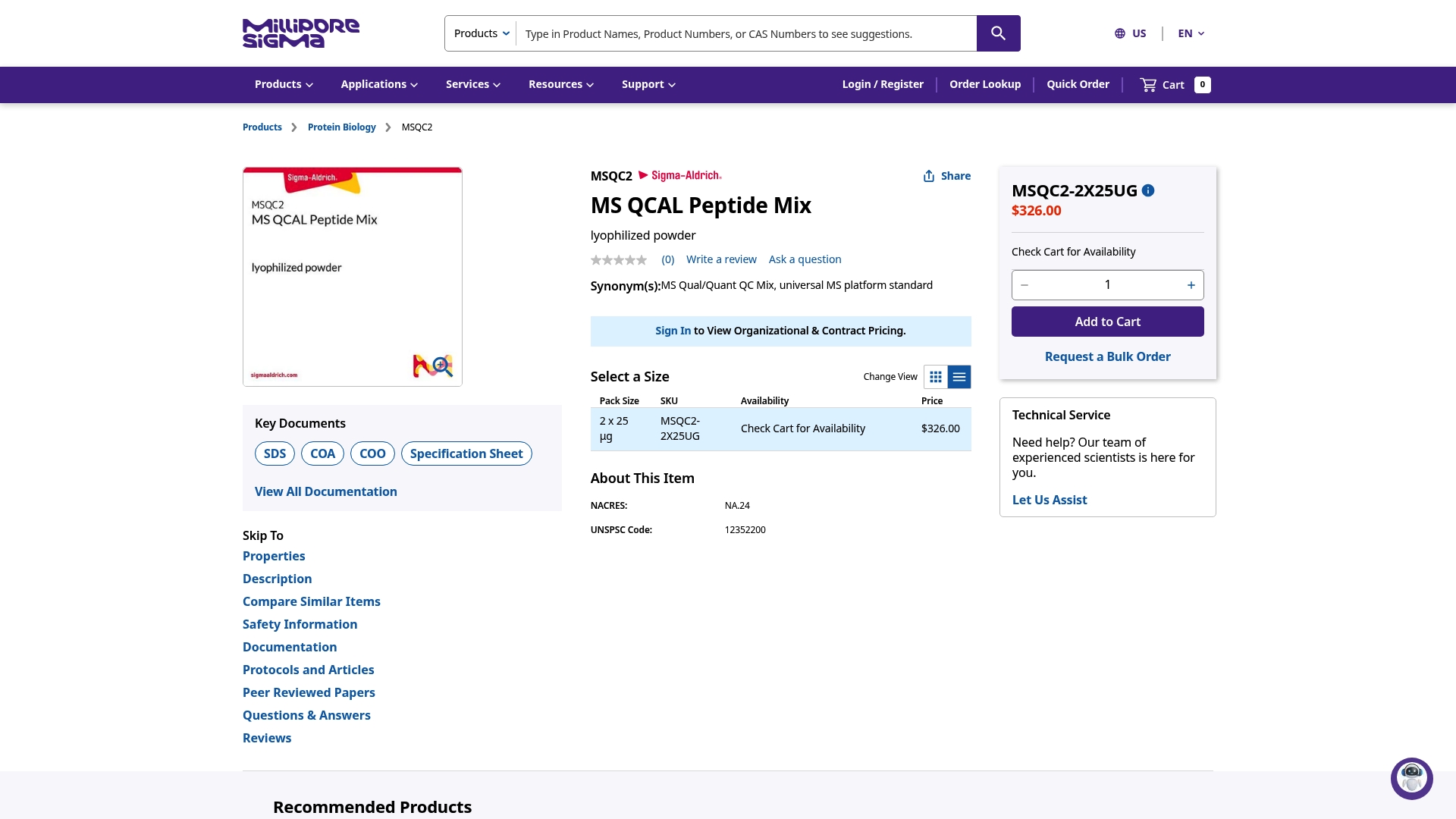This screenshot has width=1456, height=819.
Task: Click Add to Cart button
Action: point(1107,322)
